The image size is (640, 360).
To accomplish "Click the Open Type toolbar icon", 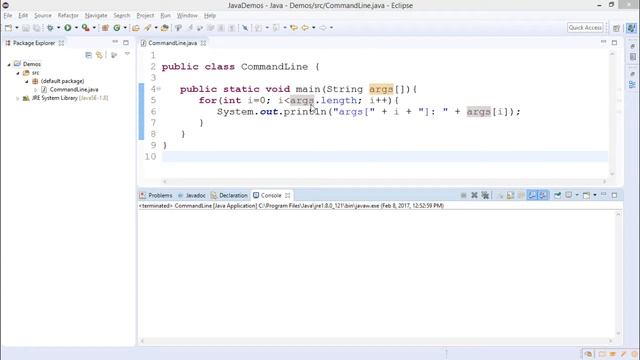I will pos(136,28).
